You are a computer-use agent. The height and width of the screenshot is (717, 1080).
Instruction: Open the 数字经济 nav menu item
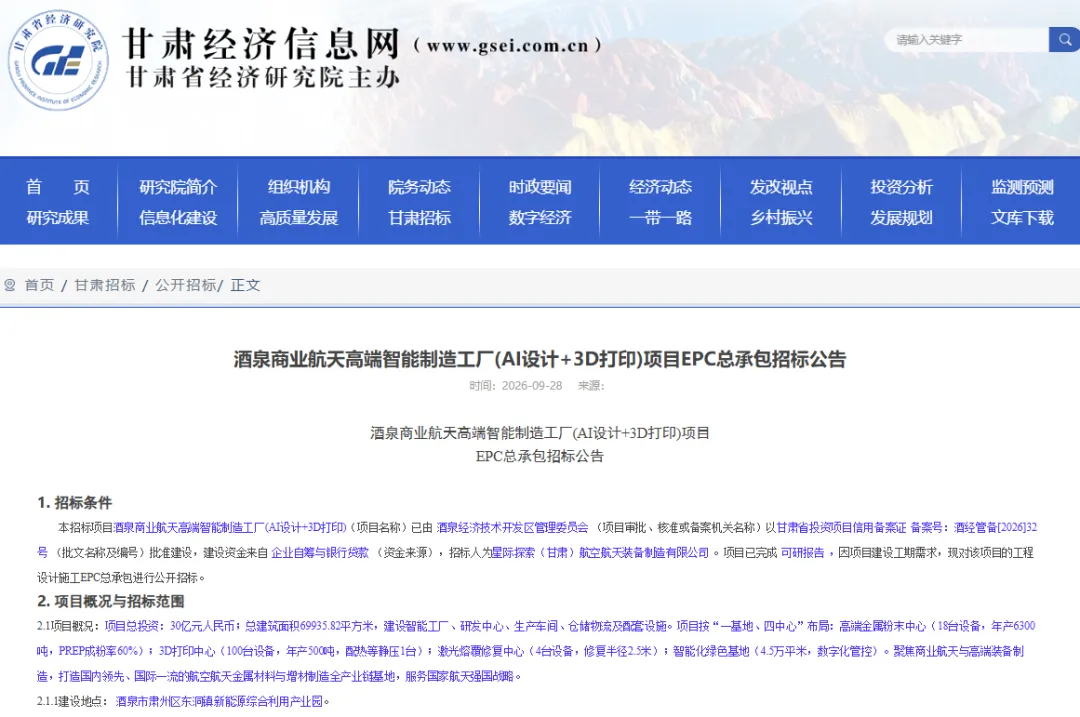point(540,218)
